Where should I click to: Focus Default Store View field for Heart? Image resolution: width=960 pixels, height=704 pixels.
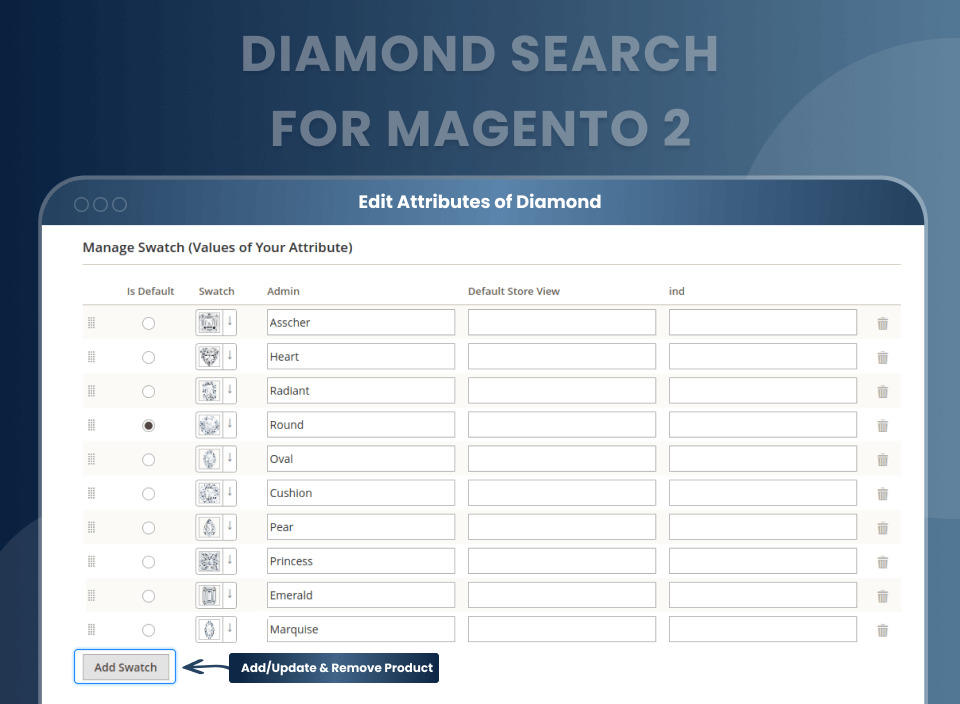coord(561,357)
